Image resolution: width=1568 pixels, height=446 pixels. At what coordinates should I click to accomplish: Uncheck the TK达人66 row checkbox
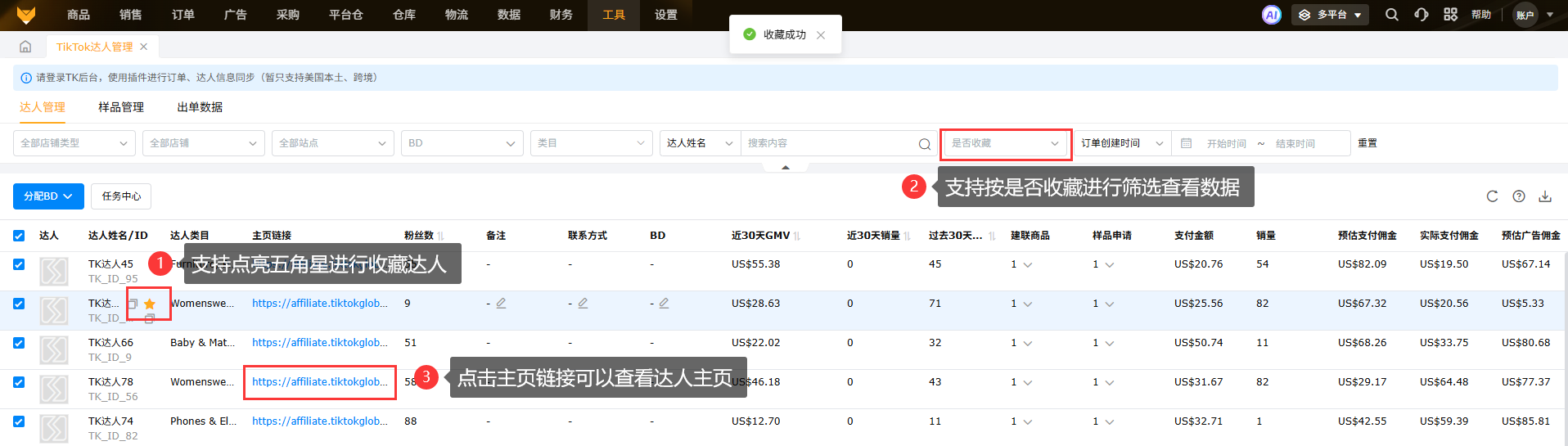[19, 343]
